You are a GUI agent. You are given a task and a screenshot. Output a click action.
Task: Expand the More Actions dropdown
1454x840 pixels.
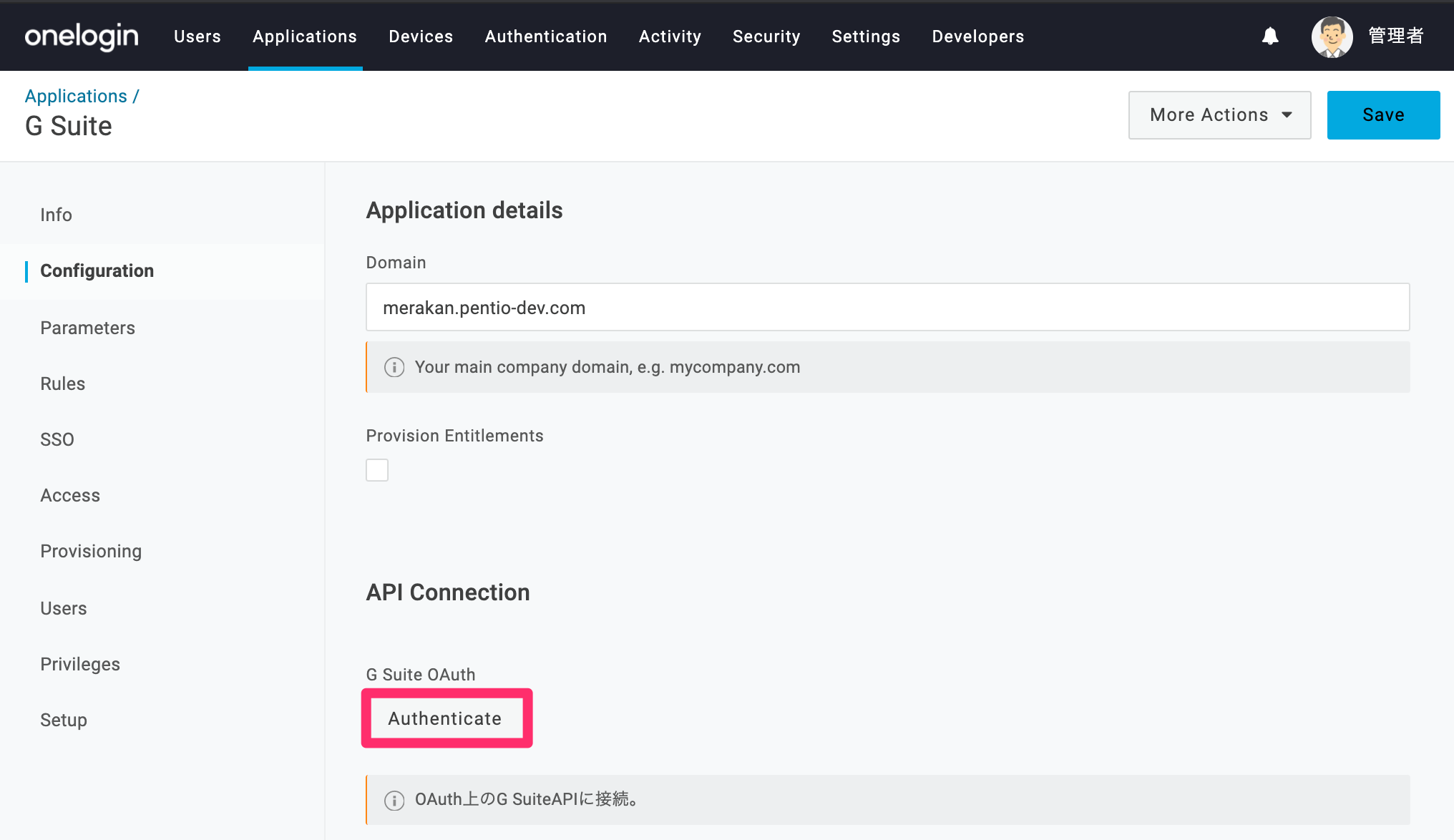click(1219, 115)
